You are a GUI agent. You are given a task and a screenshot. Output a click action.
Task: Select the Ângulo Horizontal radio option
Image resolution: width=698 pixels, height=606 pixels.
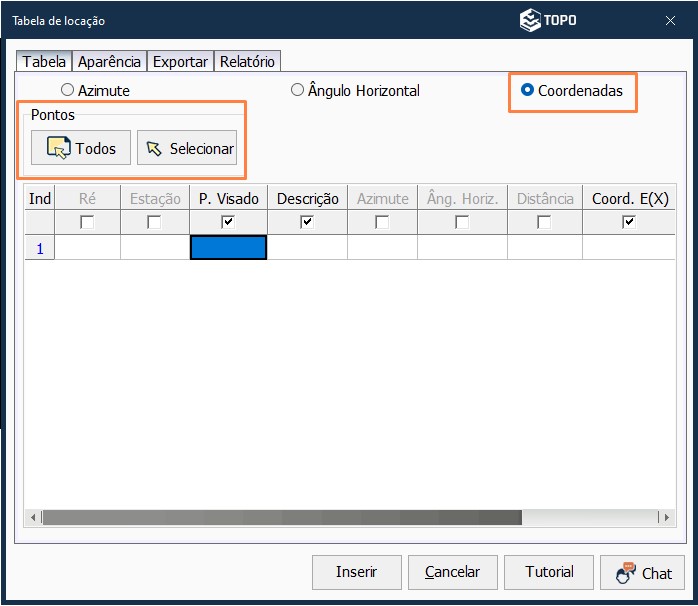point(297,89)
